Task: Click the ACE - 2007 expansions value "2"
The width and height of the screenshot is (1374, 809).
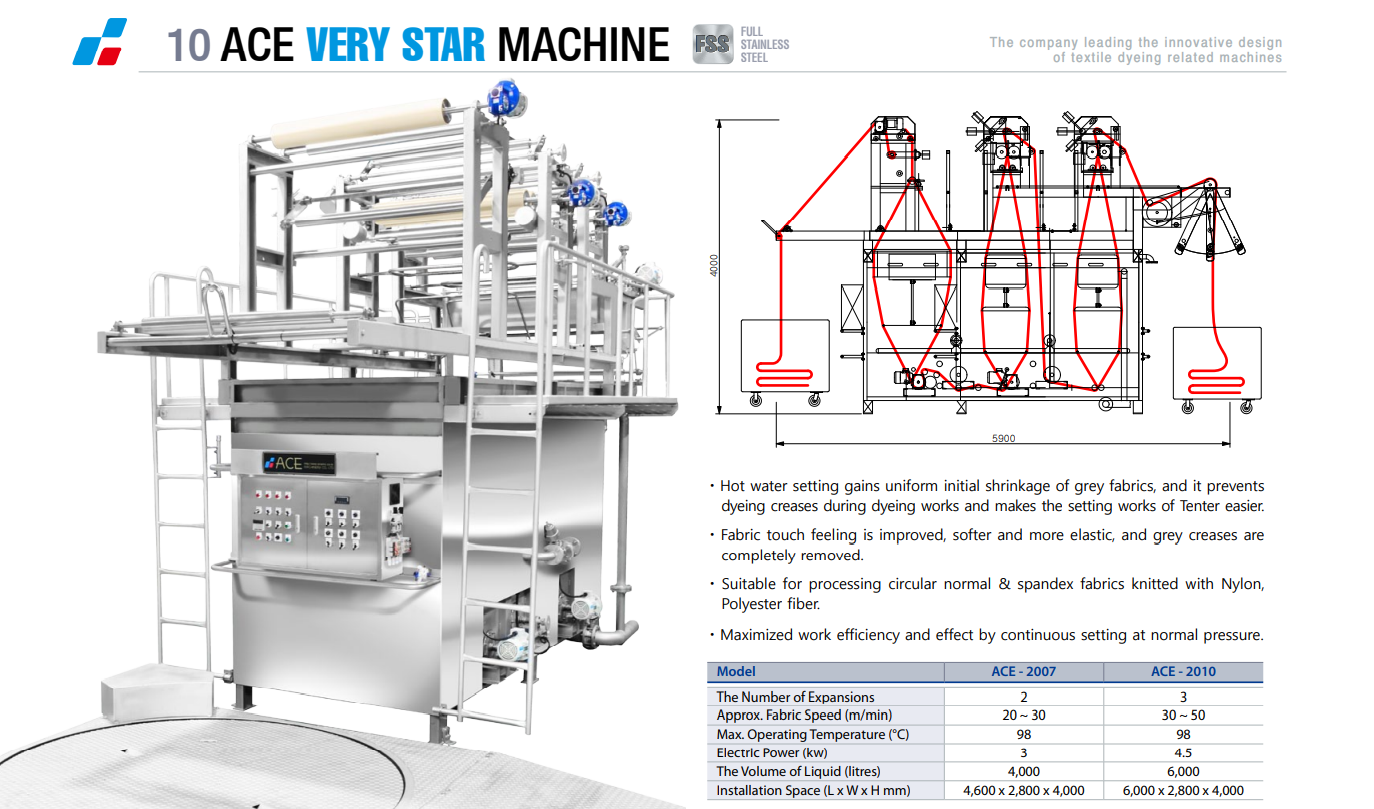Action: (1023, 697)
